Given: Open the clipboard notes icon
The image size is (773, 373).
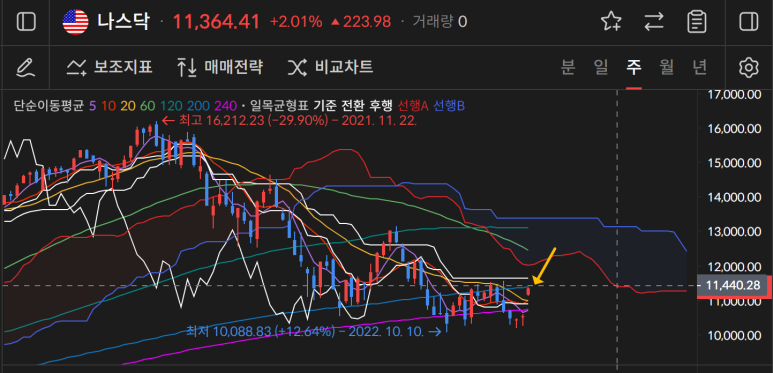Looking at the screenshot, I should click(697, 22).
